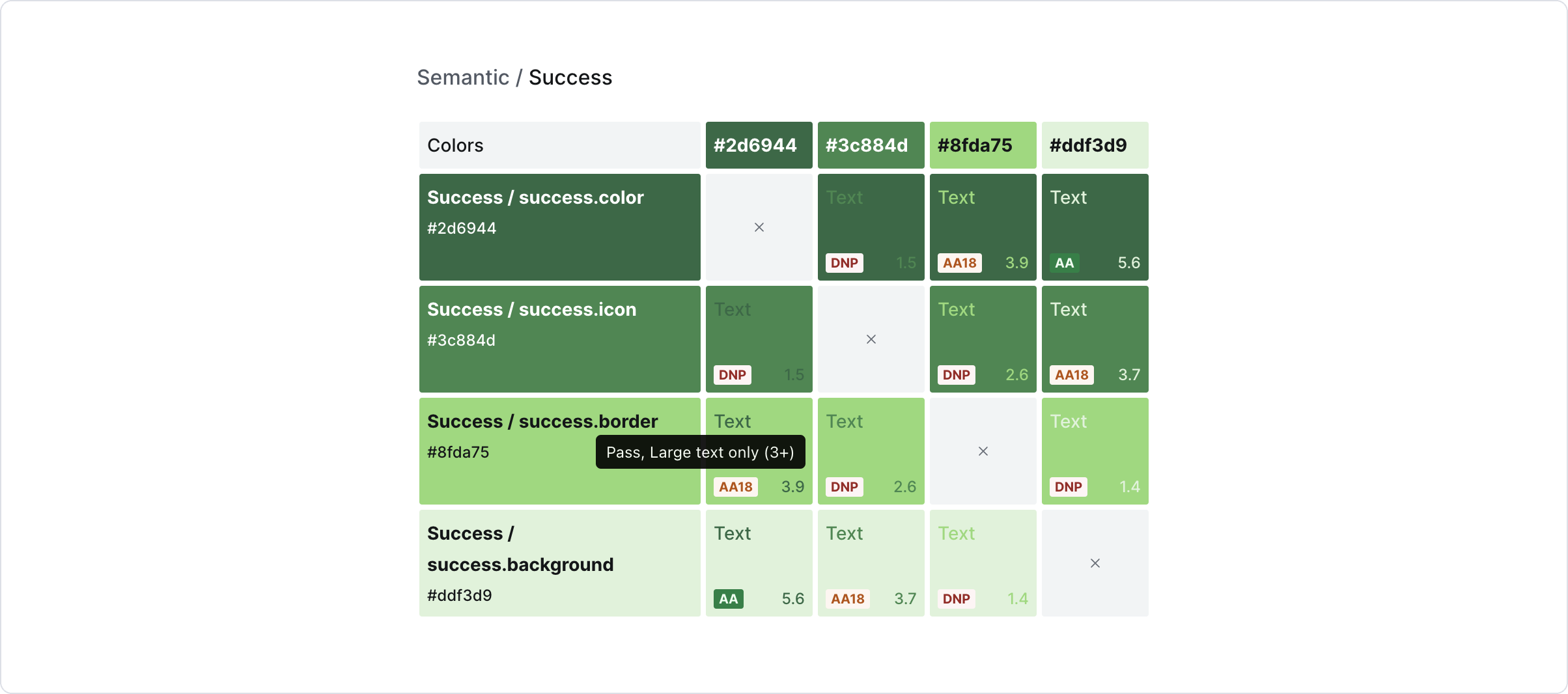
Task: Pick the #ddf3d9 column header swatch
Action: 1095,145
